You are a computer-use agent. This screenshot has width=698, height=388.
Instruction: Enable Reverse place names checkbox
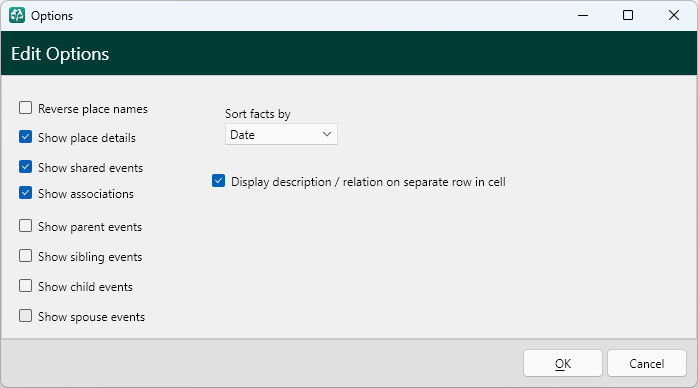(x=25, y=108)
